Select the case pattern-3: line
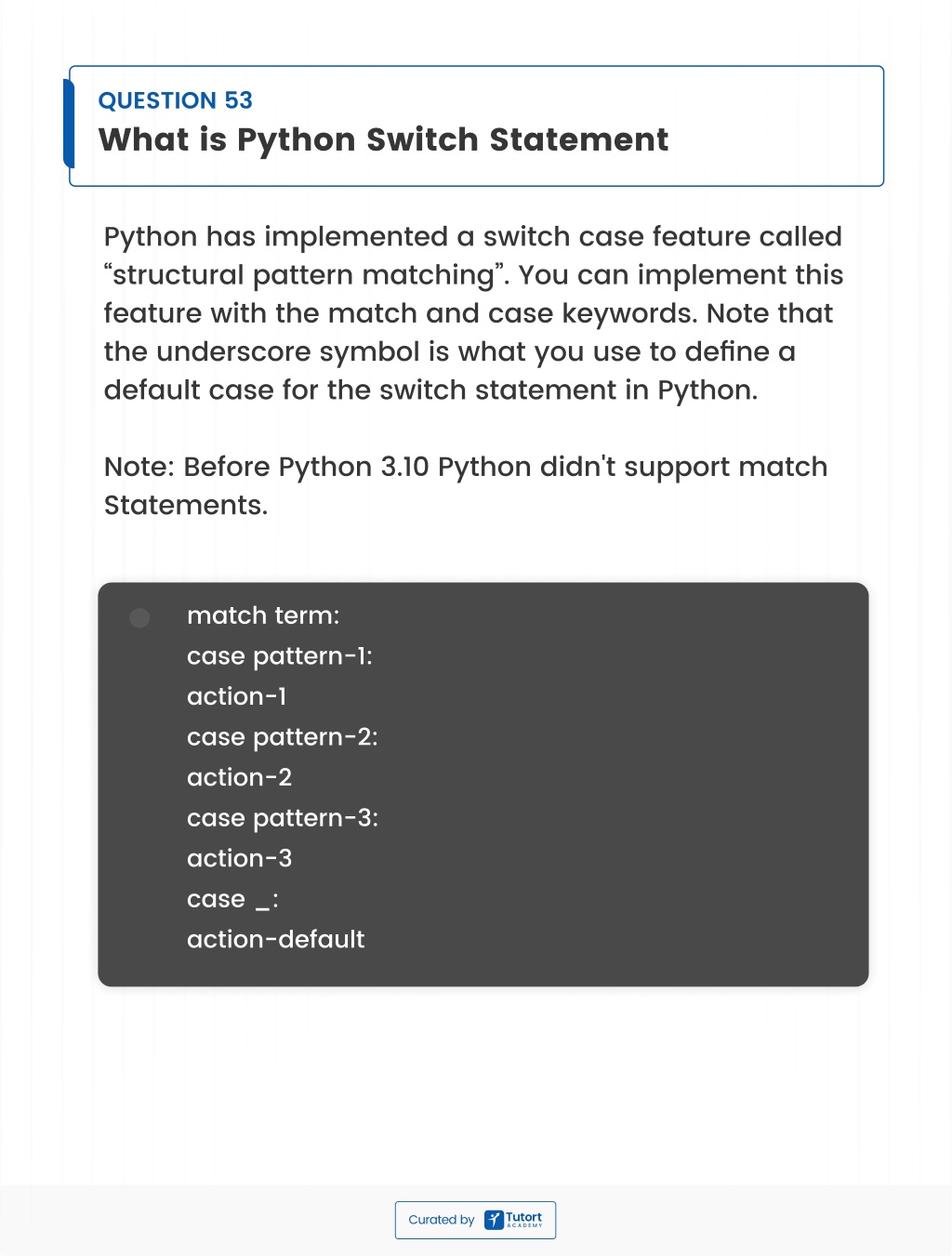 click(x=283, y=818)
